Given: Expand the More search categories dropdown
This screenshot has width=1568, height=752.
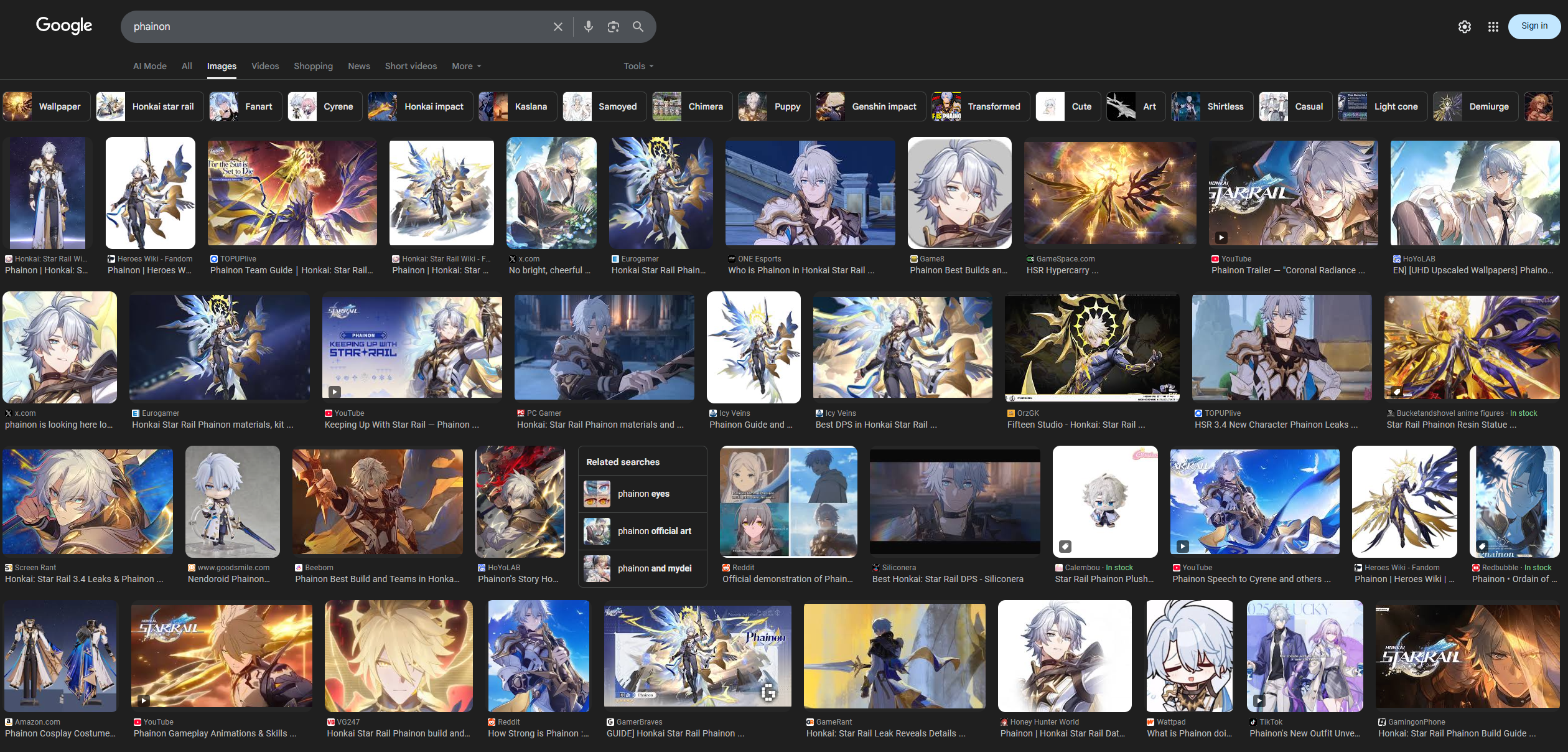Looking at the screenshot, I should tap(466, 66).
